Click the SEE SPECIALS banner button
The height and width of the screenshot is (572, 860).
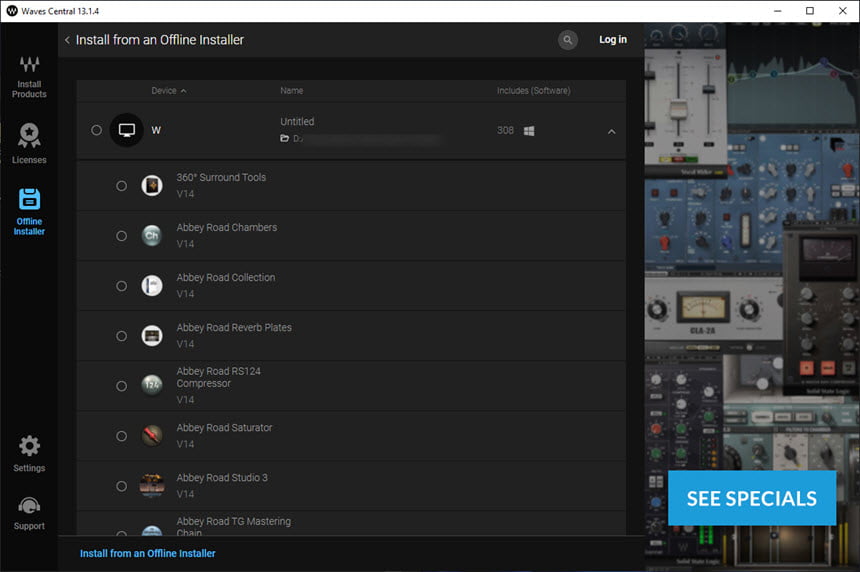pos(752,498)
